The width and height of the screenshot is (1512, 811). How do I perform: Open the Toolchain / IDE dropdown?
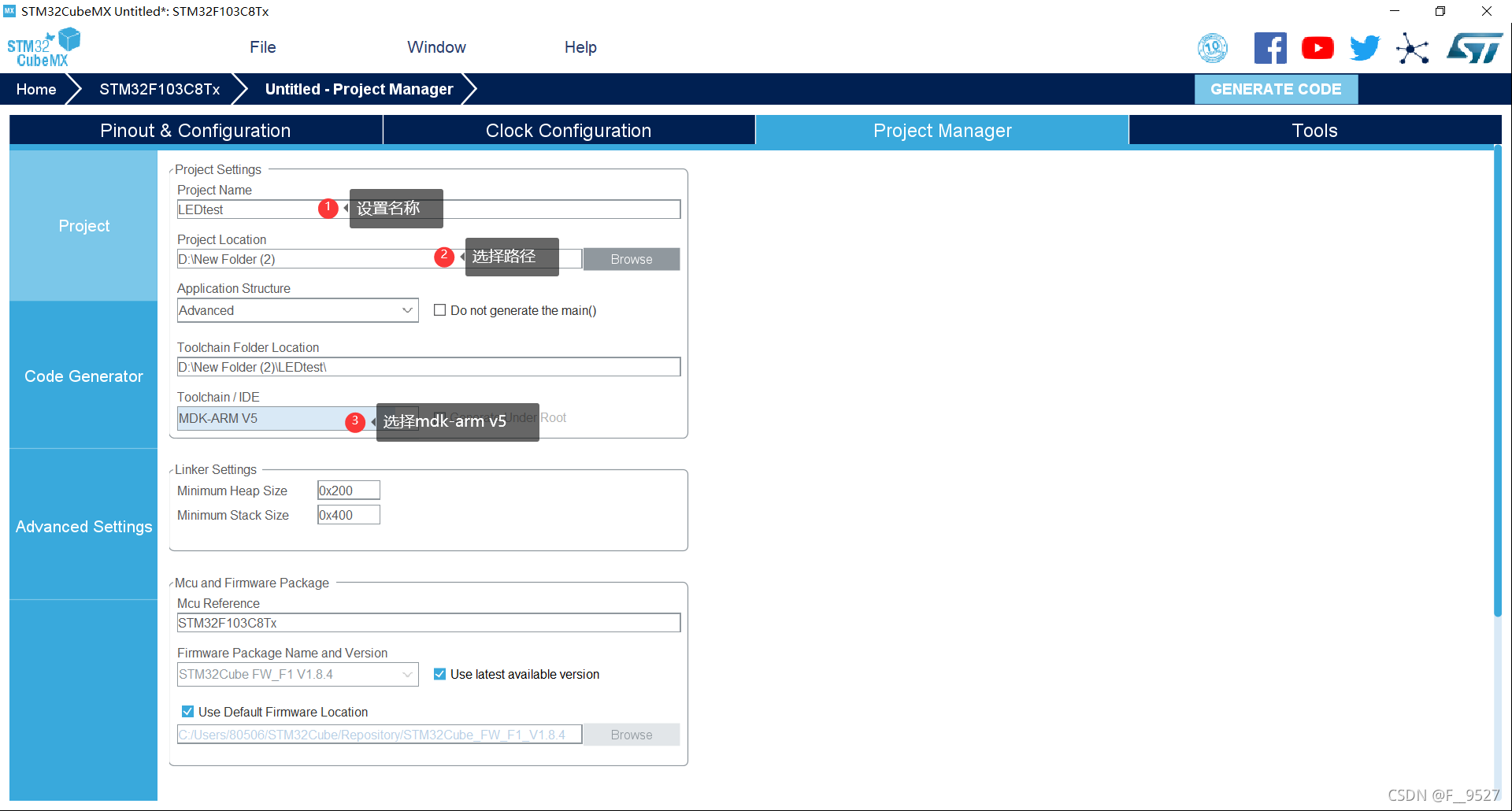(298, 418)
